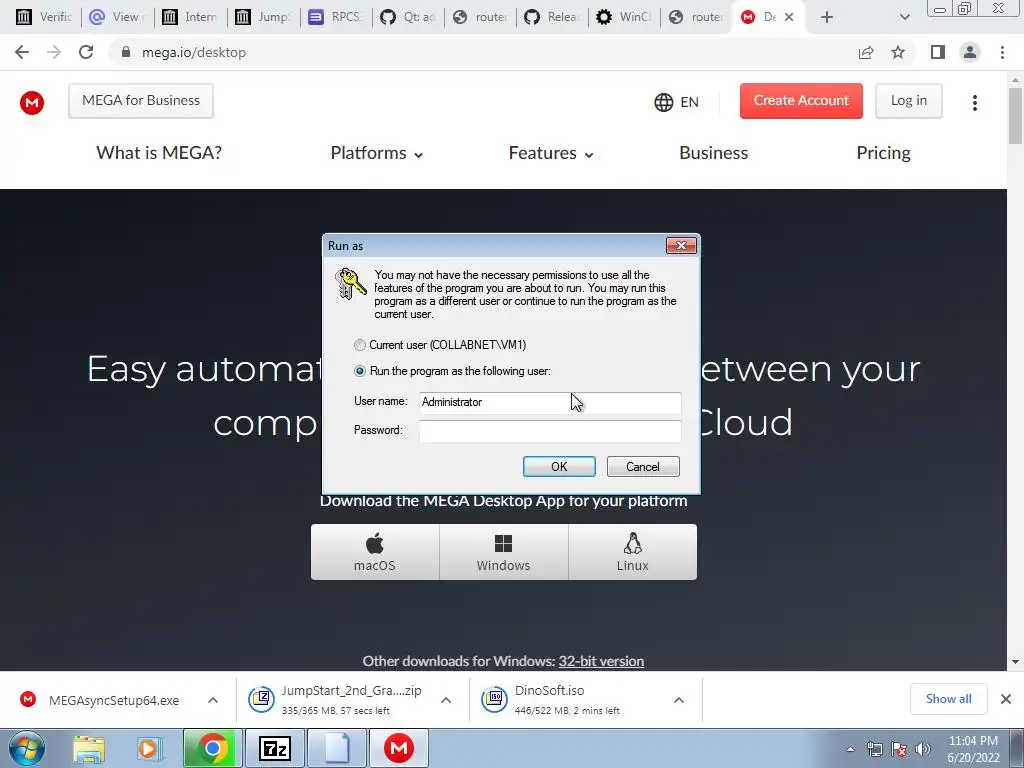Image resolution: width=1024 pixels, height=768 pixels.
Task: Open the language selector globe icon
Action: 664,103
